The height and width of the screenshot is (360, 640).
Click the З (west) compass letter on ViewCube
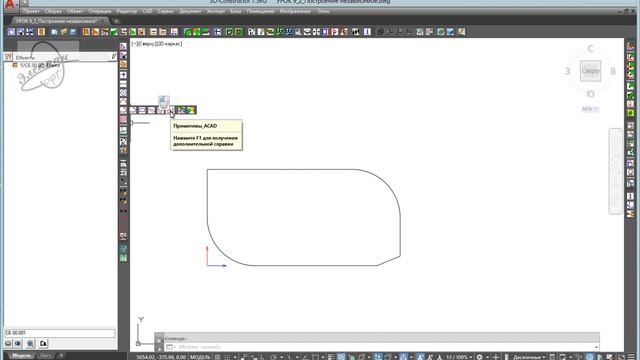click(x=567, y=71)
